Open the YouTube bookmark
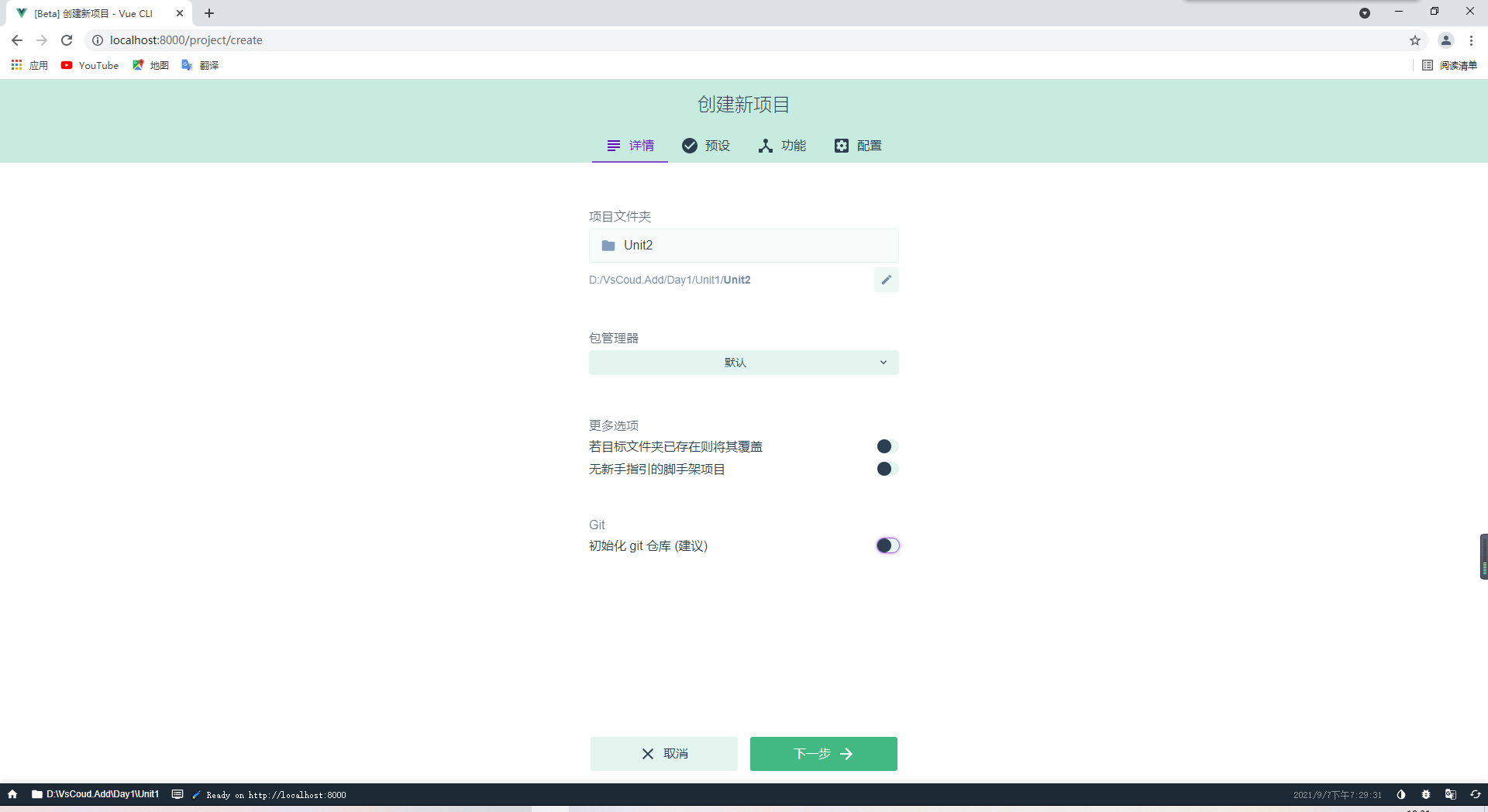The image size is (1488, 812). (90, 65)
